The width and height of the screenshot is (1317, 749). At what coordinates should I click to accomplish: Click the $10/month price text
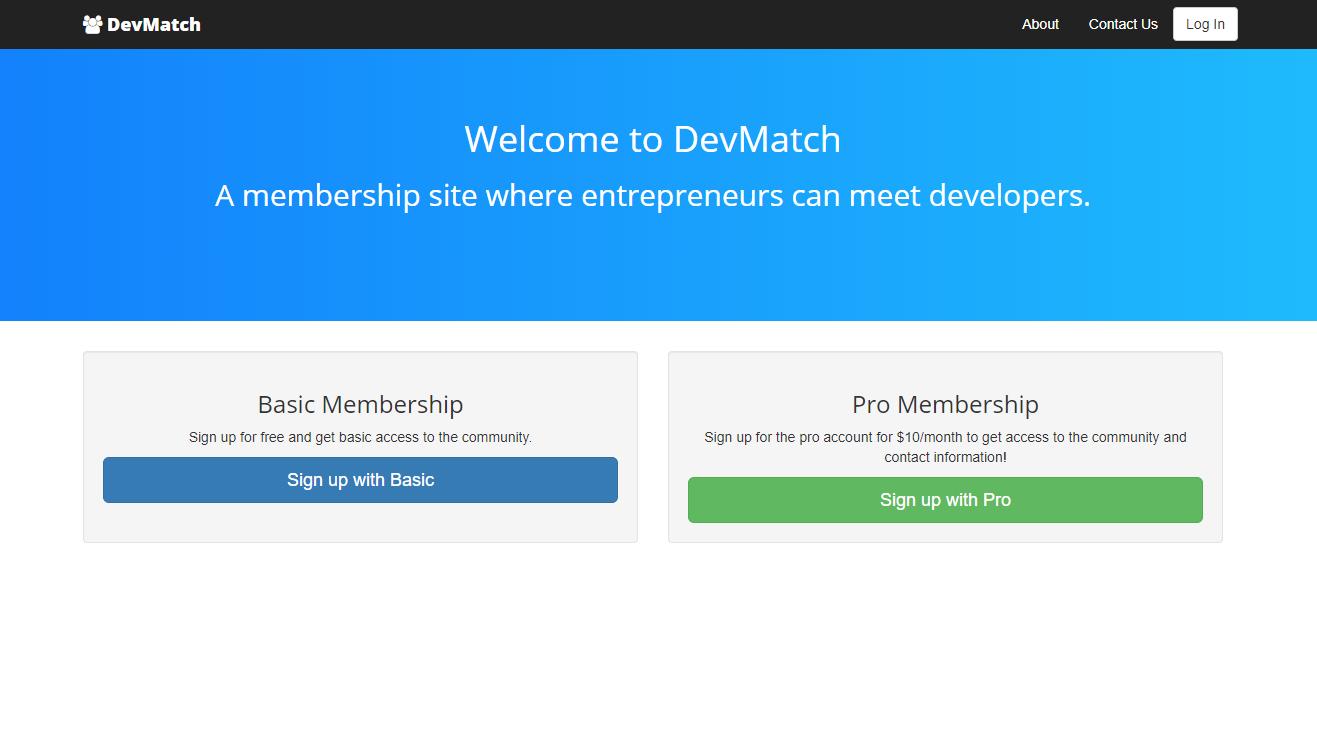tap(929, 437)
